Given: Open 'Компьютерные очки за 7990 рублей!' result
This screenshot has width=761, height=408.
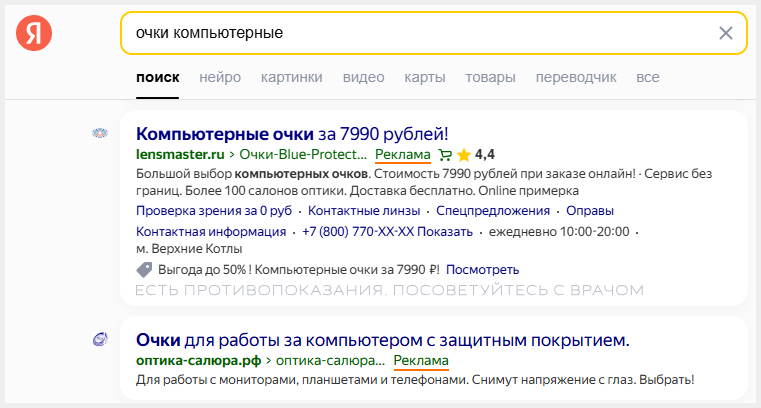Looking at the screenshot, I should tap(292, 133).
